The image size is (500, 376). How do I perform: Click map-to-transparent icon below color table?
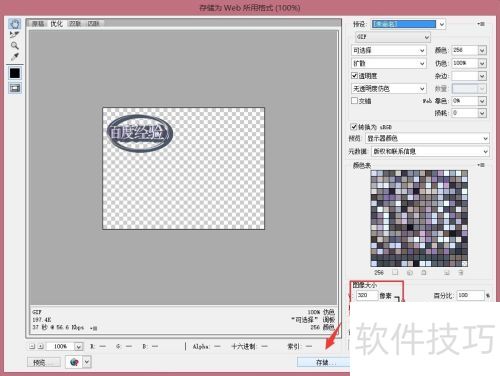395,273
